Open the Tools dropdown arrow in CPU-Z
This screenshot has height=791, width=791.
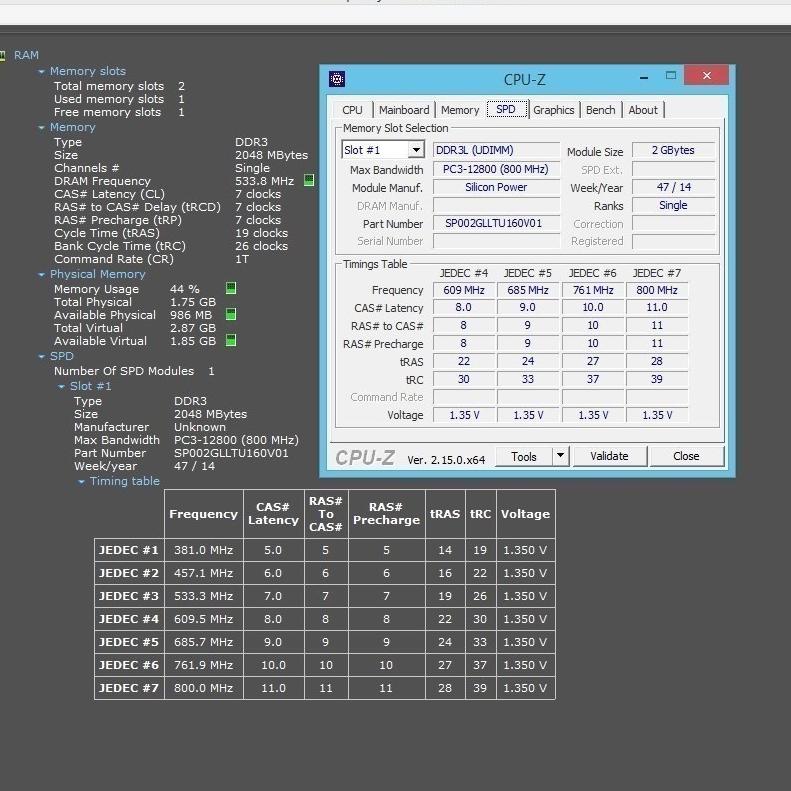[x=560, y=456]
